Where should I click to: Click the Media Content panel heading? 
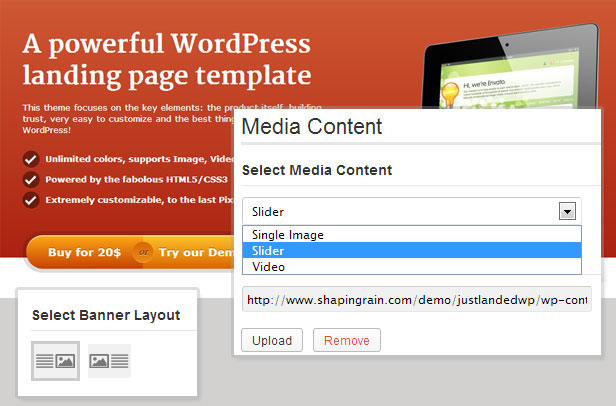point(312,127)
